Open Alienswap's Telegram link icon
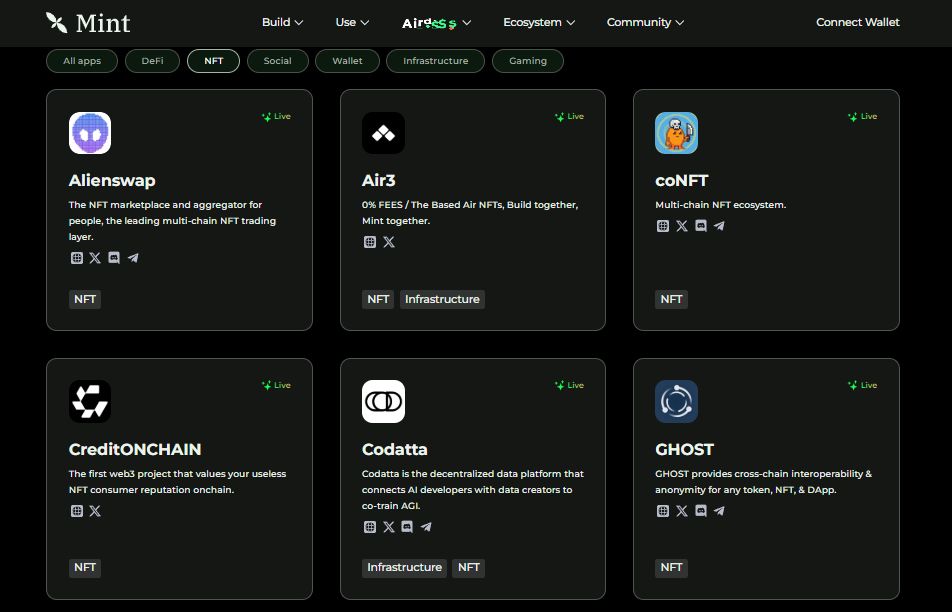The height and width of the screenshot is (612, 952). click(x=133, y=258)
